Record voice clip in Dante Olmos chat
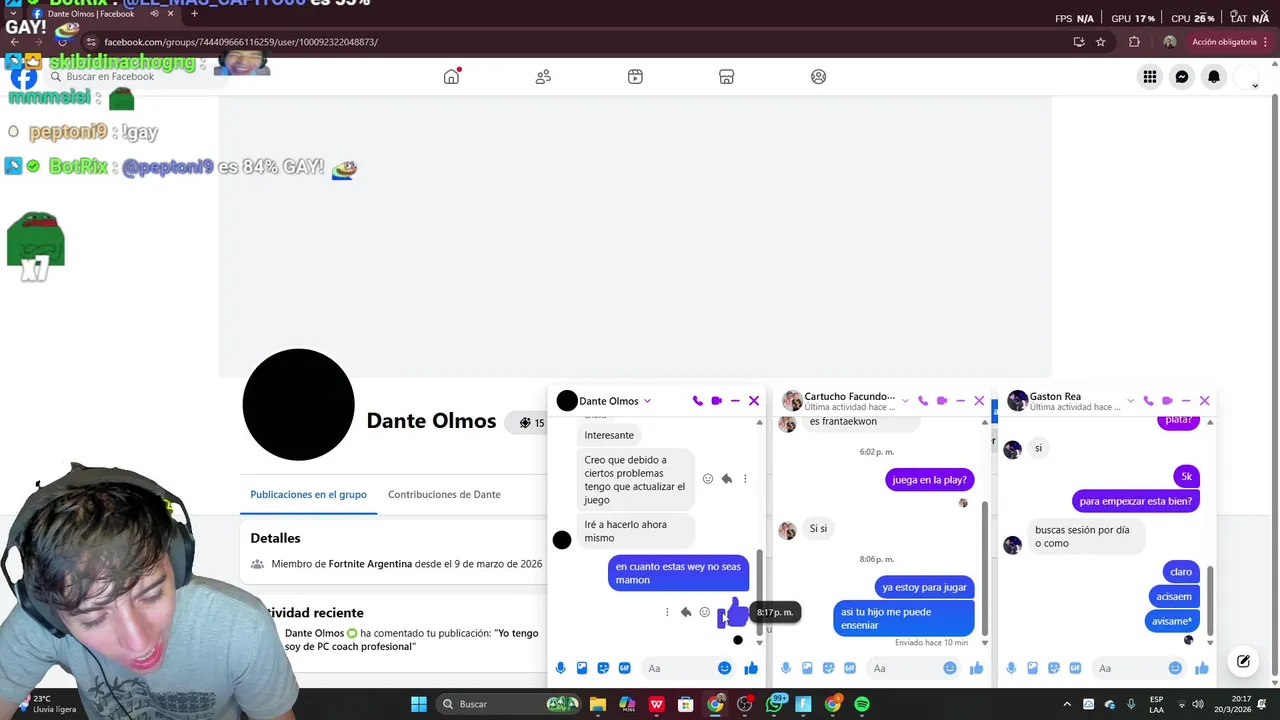This screenshot has height=720, width=1280. (560, 668)
